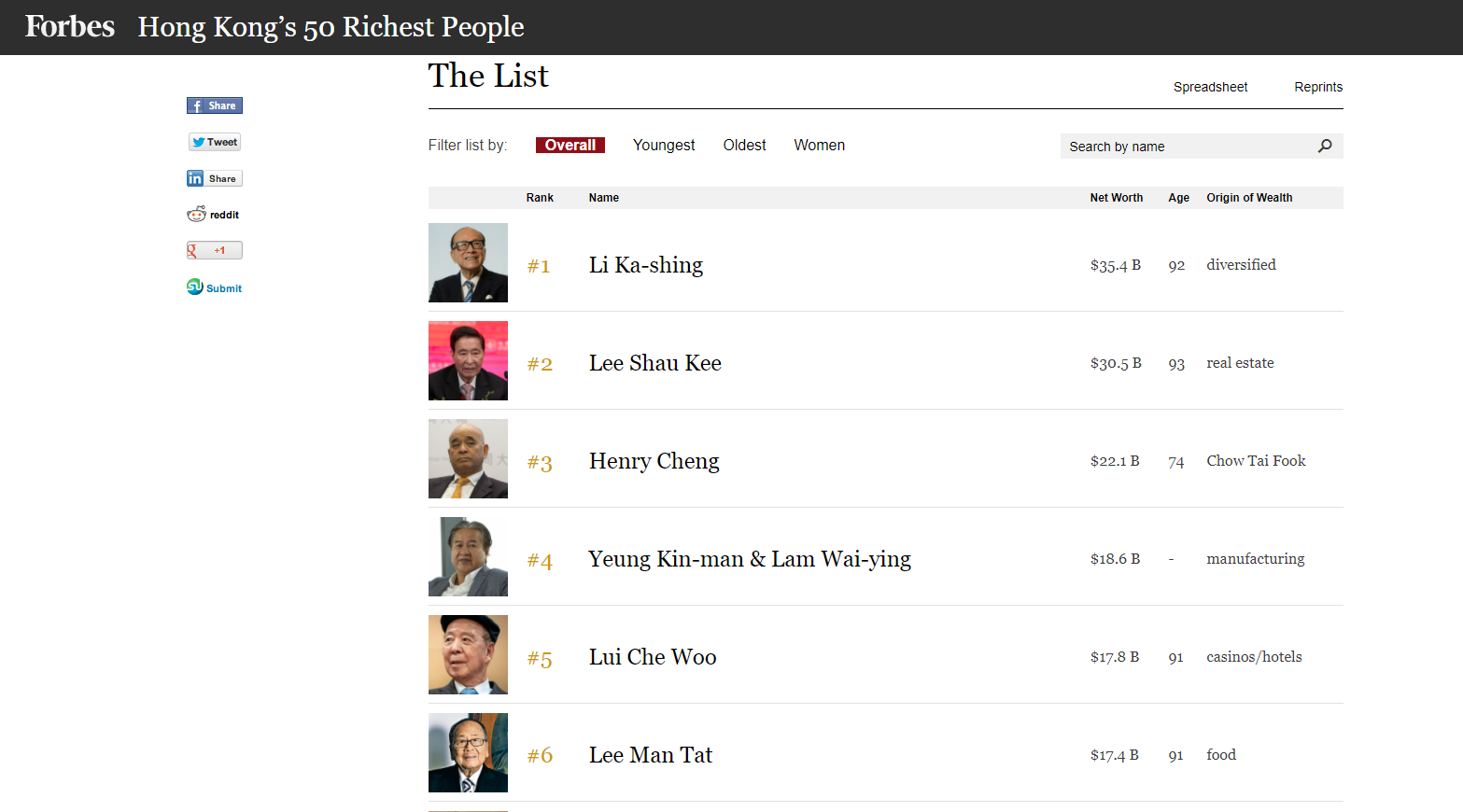1463x812 pixels.
Task: Open Lee Shau Kee's profile
Action: 655,363
